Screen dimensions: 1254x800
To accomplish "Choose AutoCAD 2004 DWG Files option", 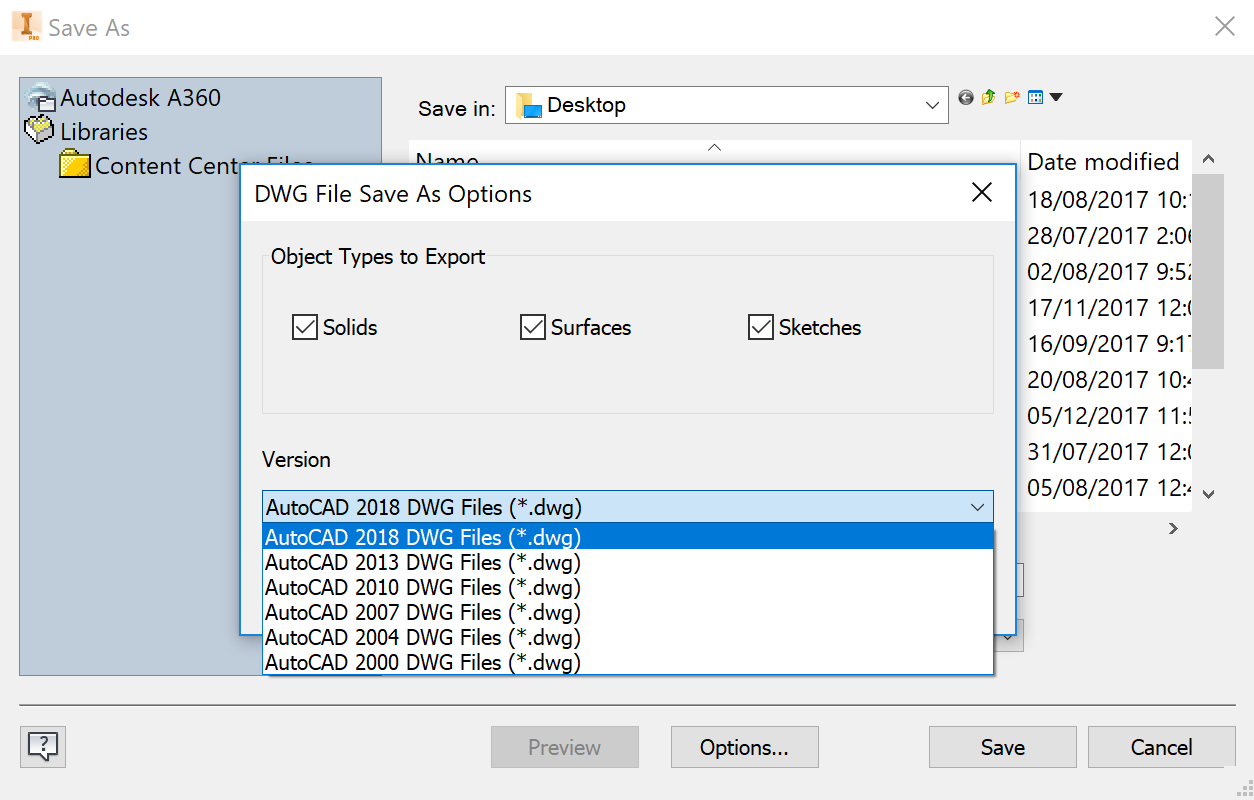I will click(x=628, y=637).
